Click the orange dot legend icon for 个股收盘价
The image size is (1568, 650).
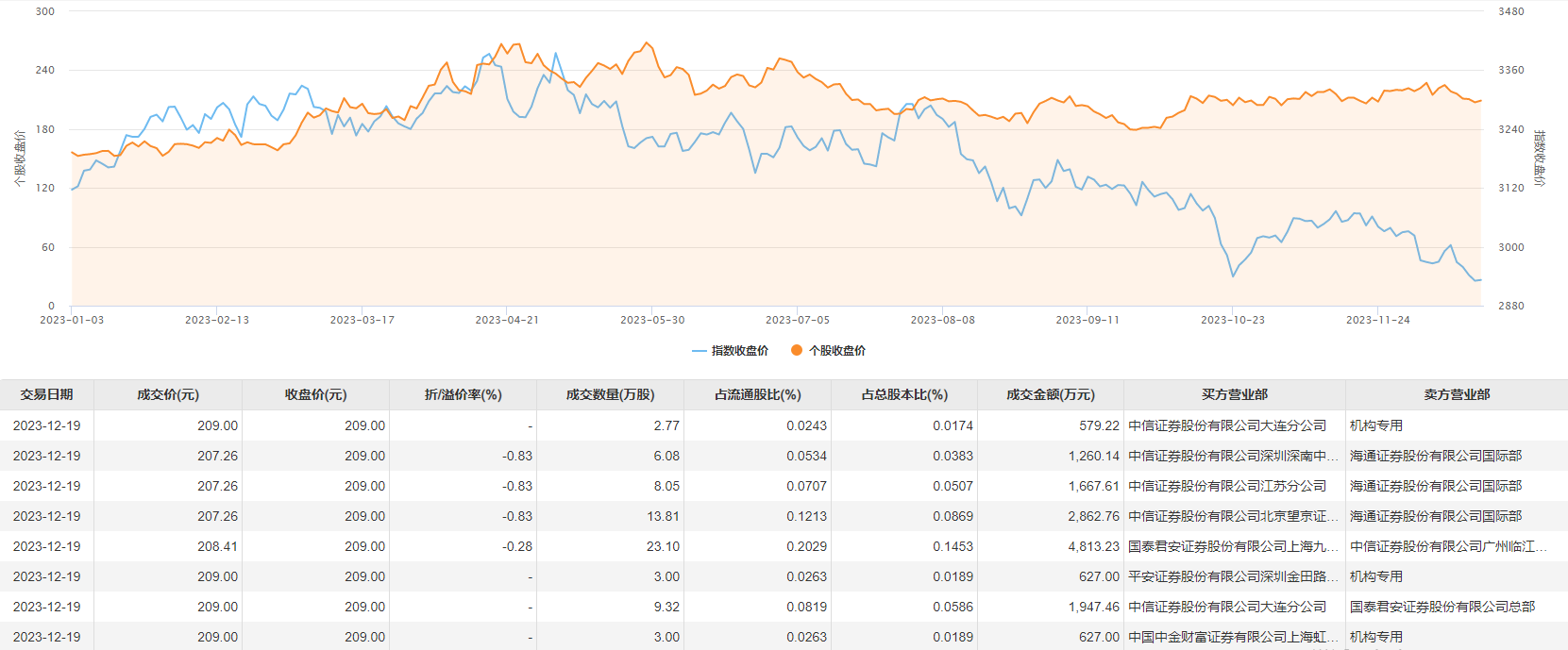[797, 350]
